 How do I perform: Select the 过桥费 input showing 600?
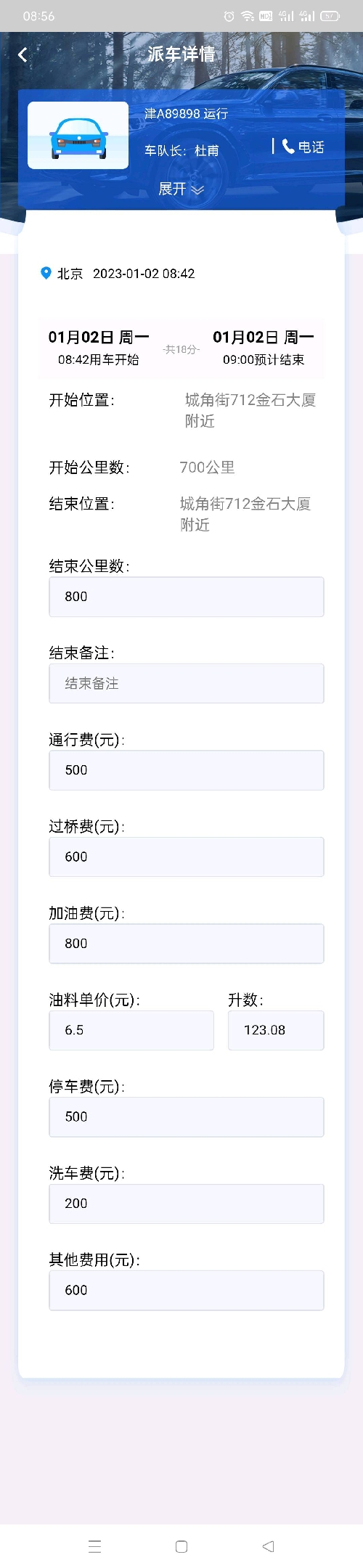[187, 857]
